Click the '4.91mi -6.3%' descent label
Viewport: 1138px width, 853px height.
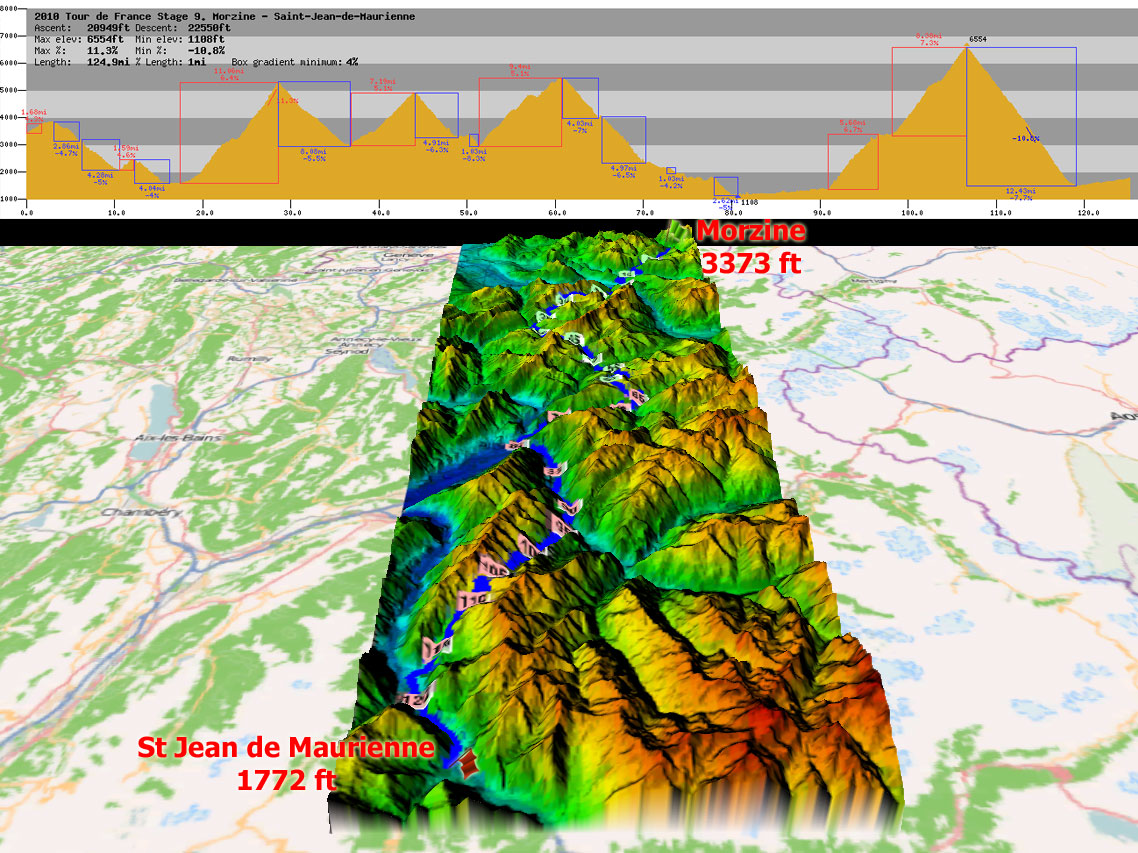(x=436, y=147)
